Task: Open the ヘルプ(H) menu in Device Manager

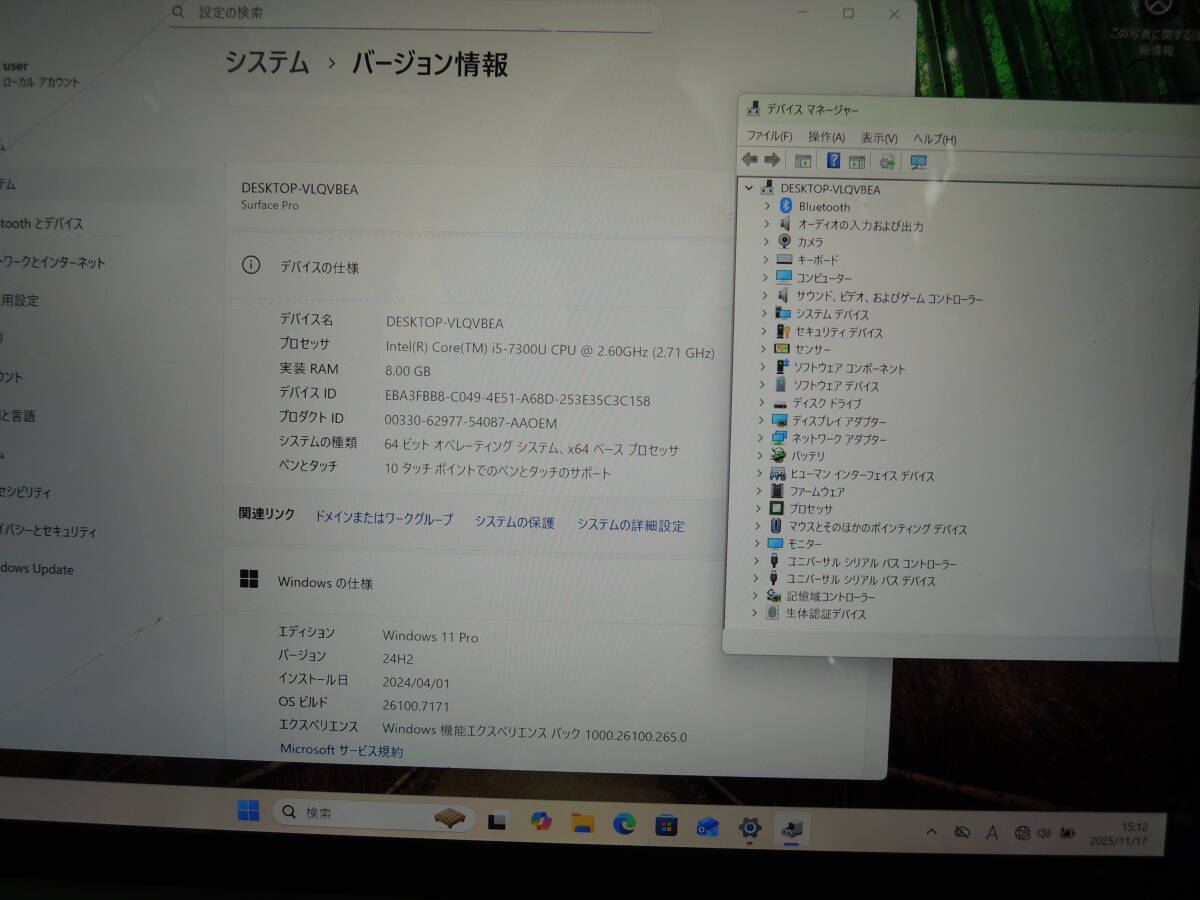Action: (x=934, y=139)
